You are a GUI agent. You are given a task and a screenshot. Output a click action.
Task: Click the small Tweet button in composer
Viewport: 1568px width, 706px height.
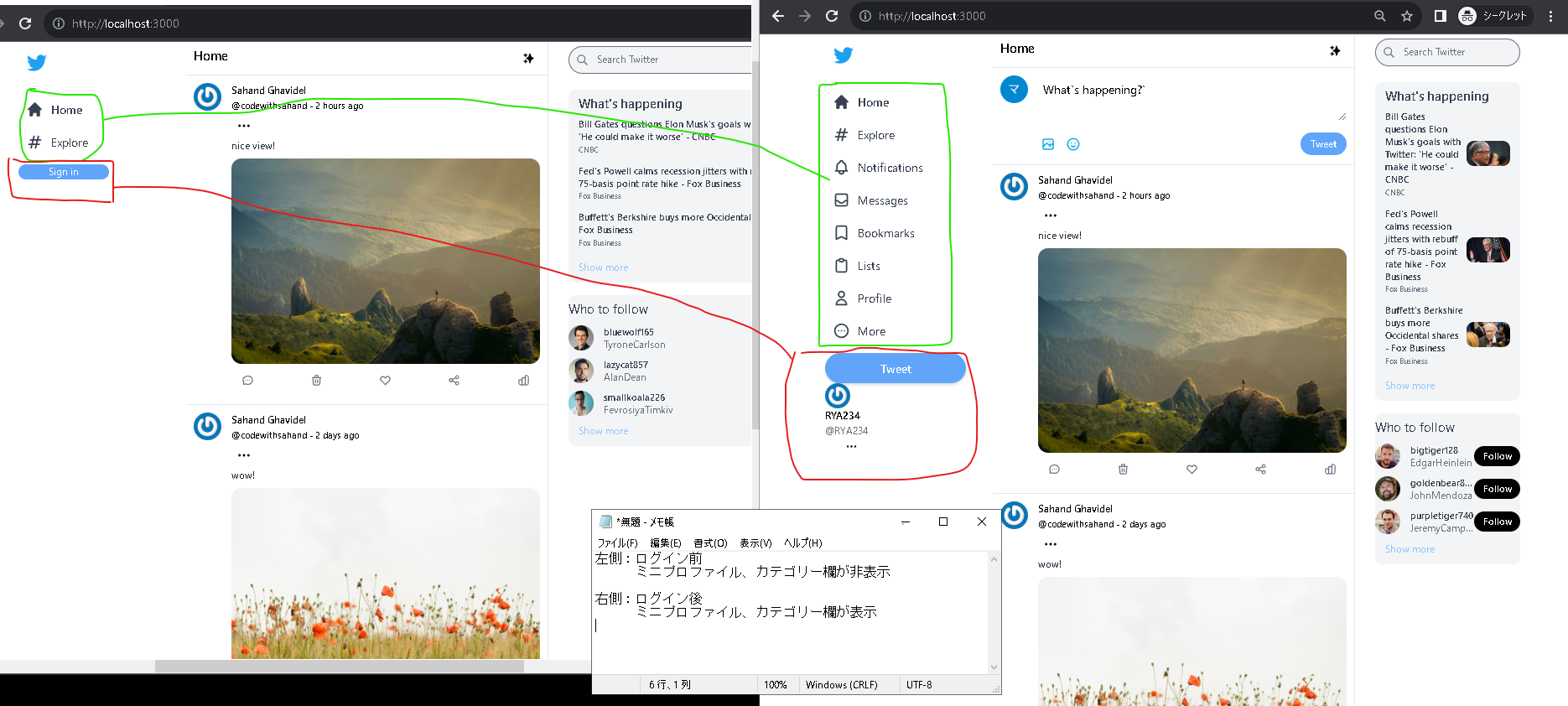click(1323, 144)
